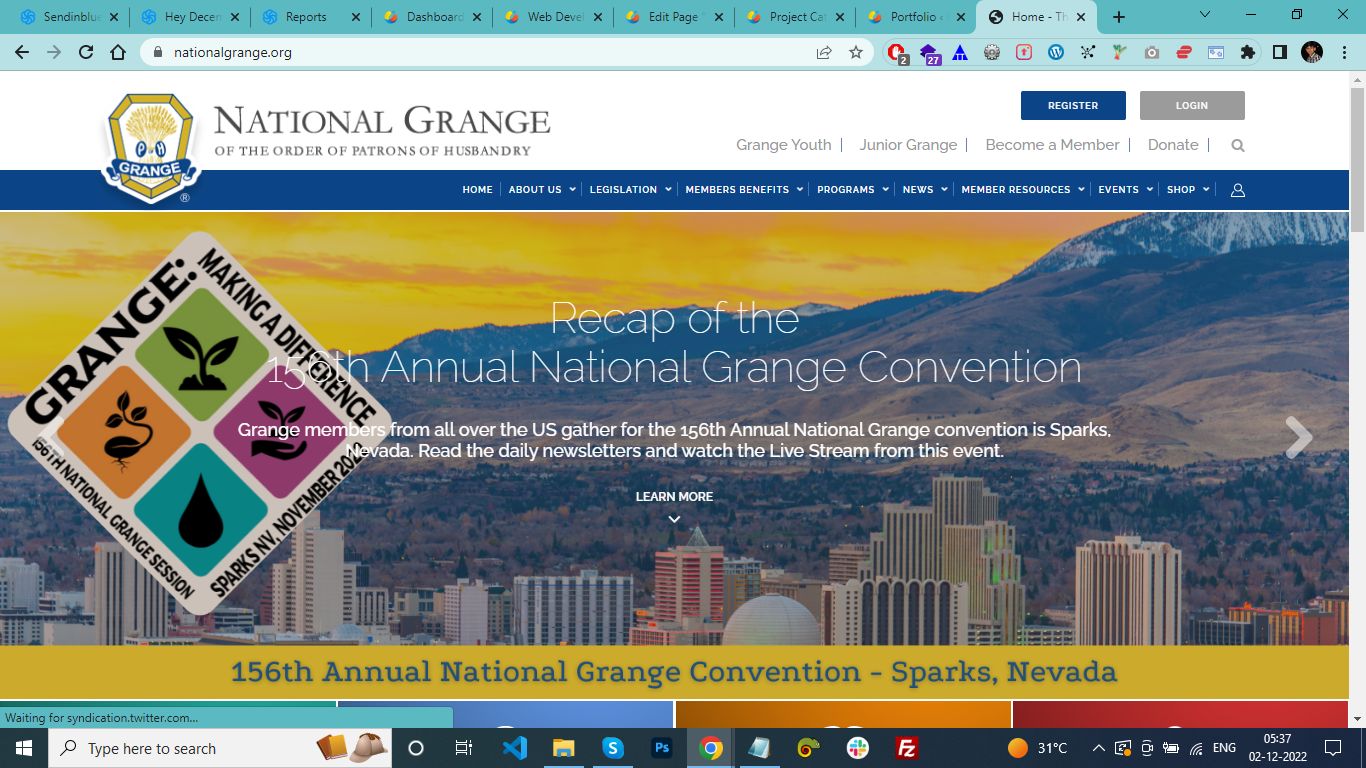Close the Reports tab

(x=356, y=17)
